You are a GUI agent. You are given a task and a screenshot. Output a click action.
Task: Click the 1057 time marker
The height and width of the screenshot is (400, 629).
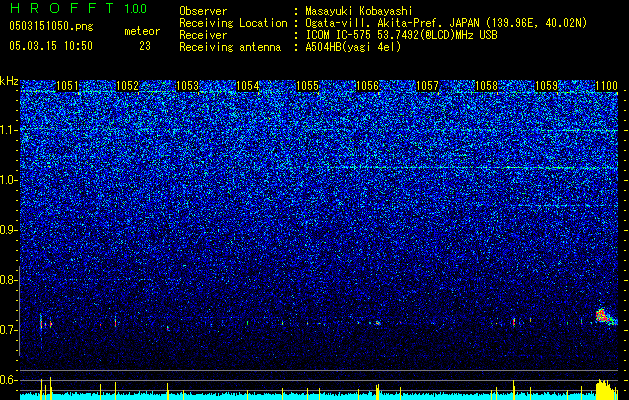pos(428,86)
